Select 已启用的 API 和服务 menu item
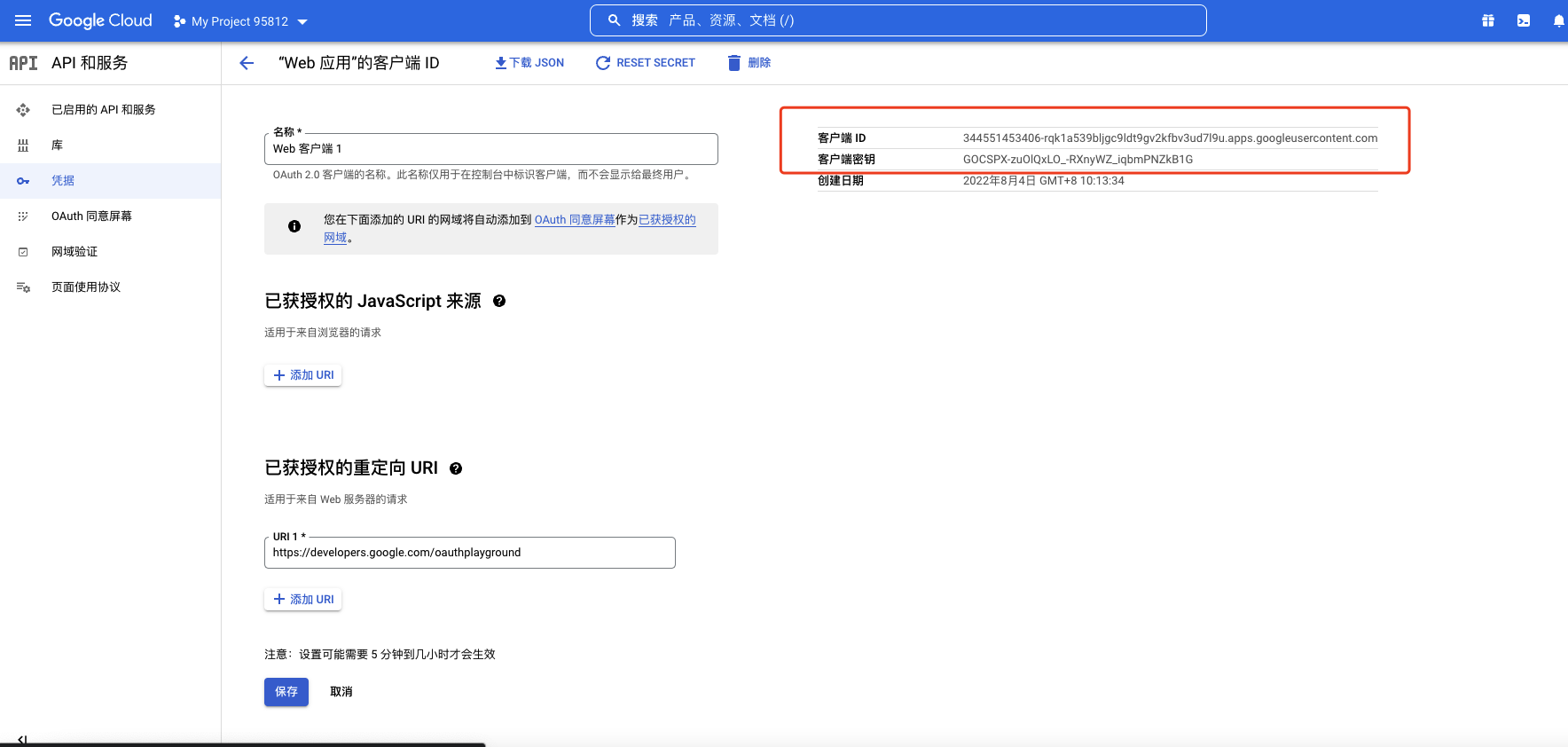1568x747 pixels. click(103, 110)
